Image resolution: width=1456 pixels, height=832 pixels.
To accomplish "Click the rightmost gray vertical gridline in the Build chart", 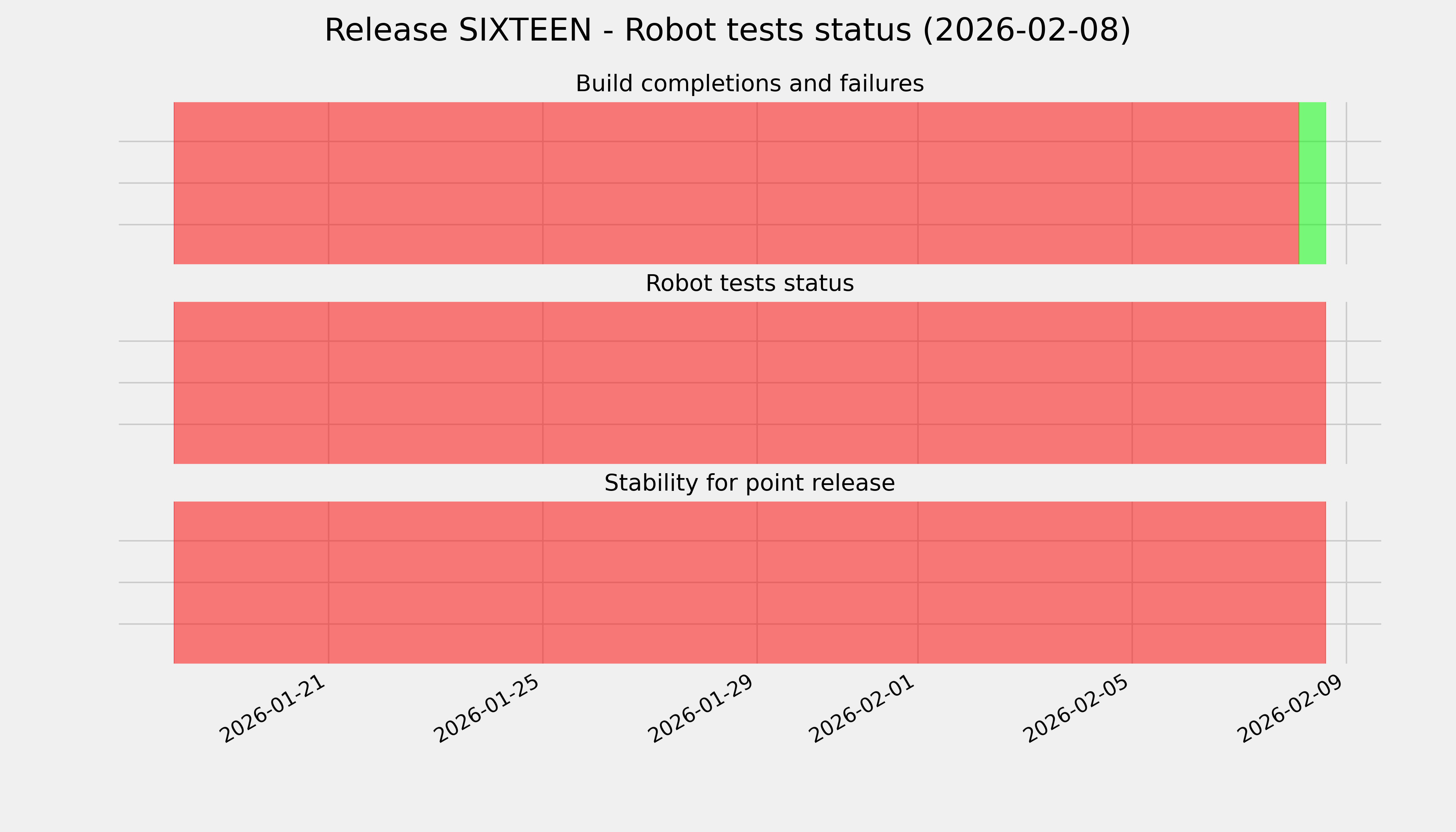I will pos(1346,183).
